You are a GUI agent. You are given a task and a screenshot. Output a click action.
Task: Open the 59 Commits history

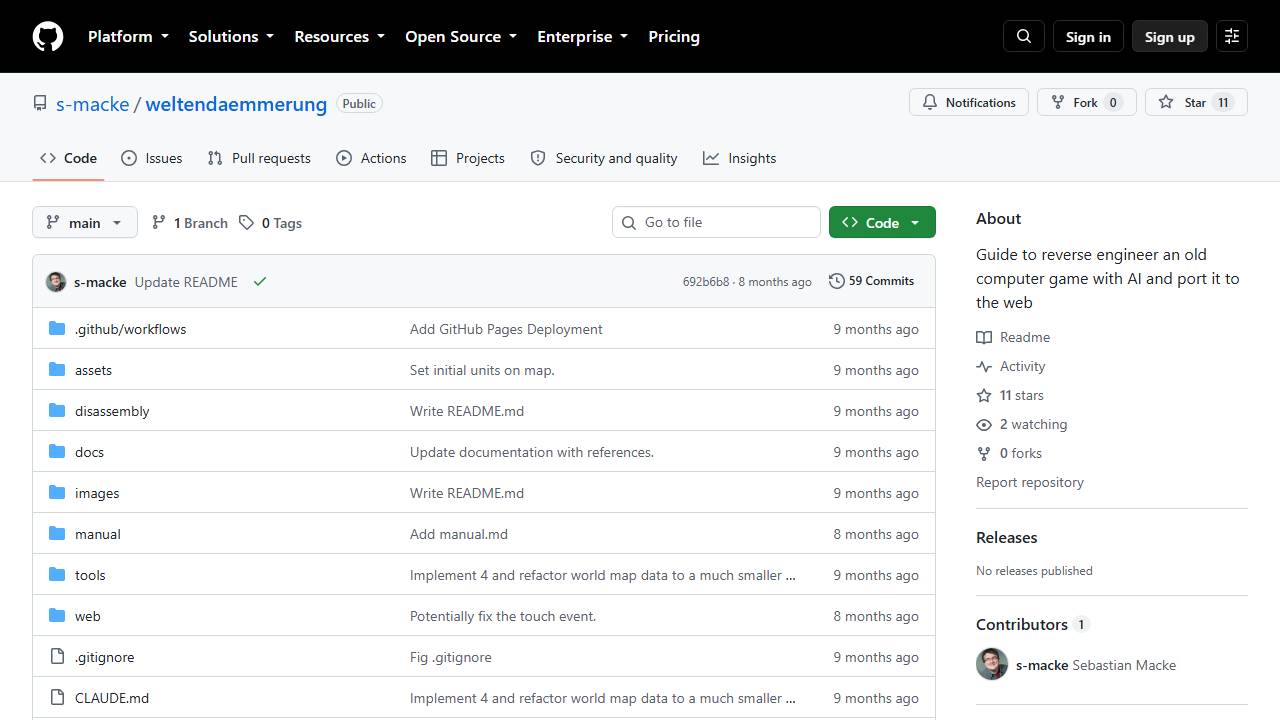click(x=872, y=281)
